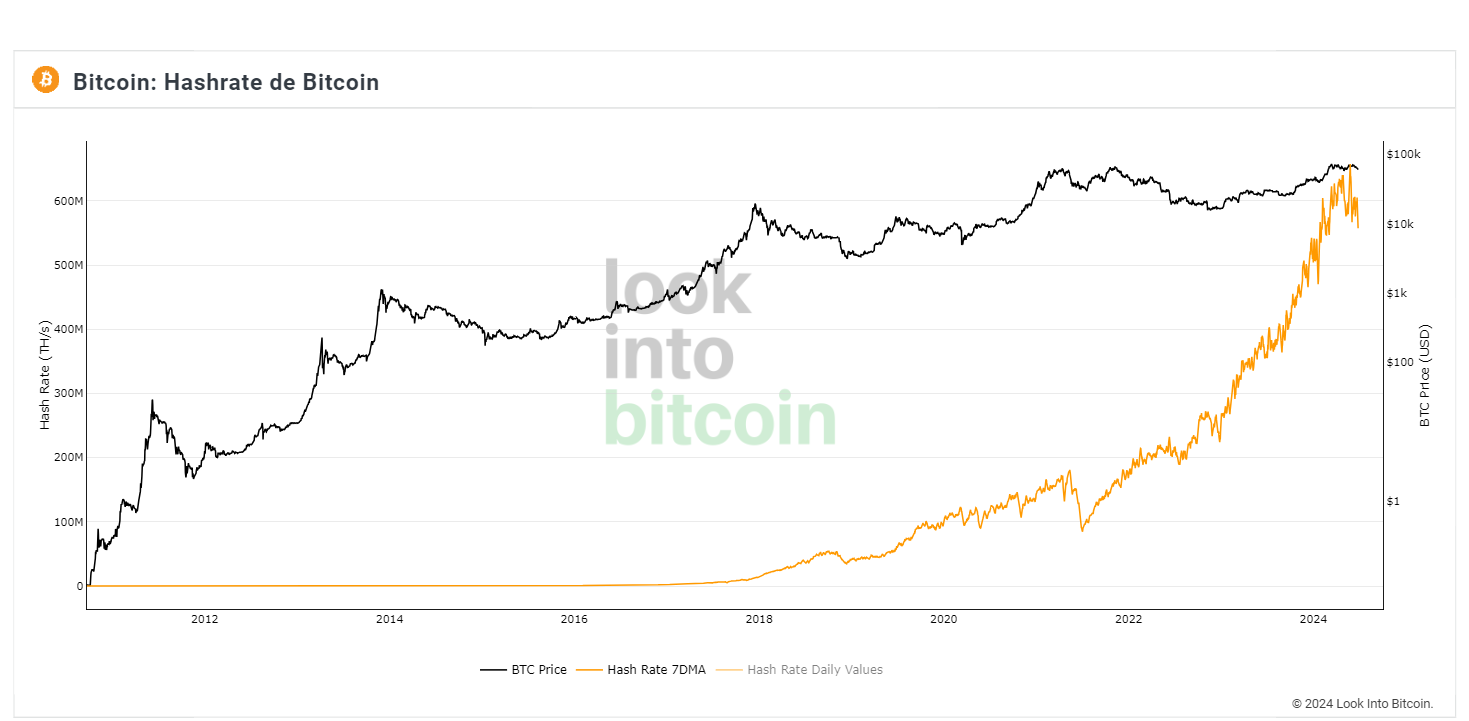Click the chart title Bitcoin: Hashrate de Bitcoin
This screenshot has width=1469, height=721.
coord(226,82)
